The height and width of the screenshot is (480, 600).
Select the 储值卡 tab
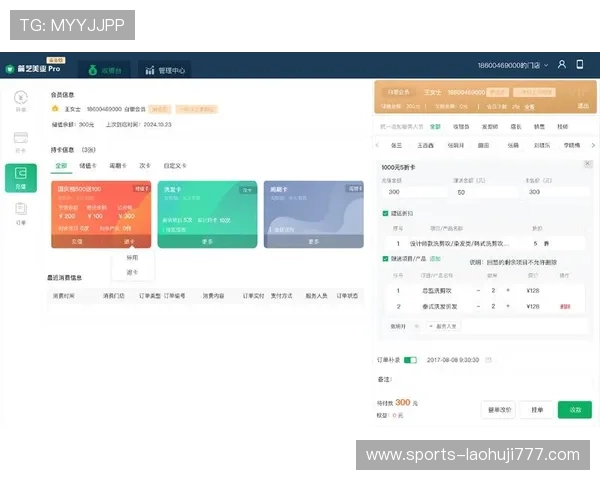pyautogui.click(x=88, y=166)
